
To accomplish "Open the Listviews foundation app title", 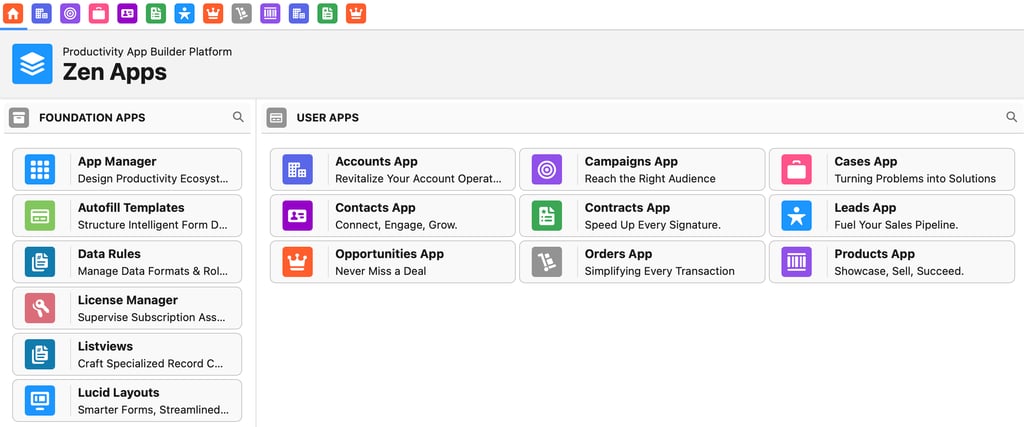I will 105,346.
